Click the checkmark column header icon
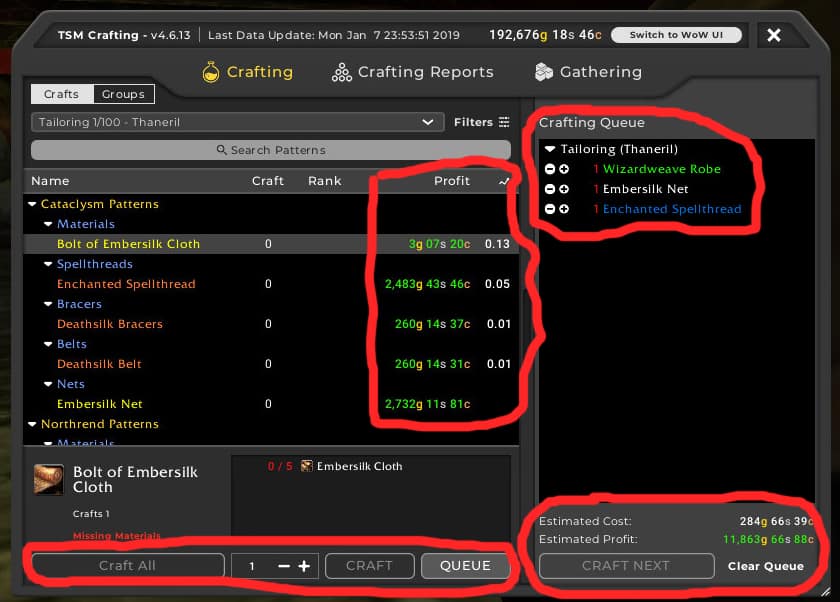Image resolution: width=840 pixels, height=602 pixels. tap(504, 182)
